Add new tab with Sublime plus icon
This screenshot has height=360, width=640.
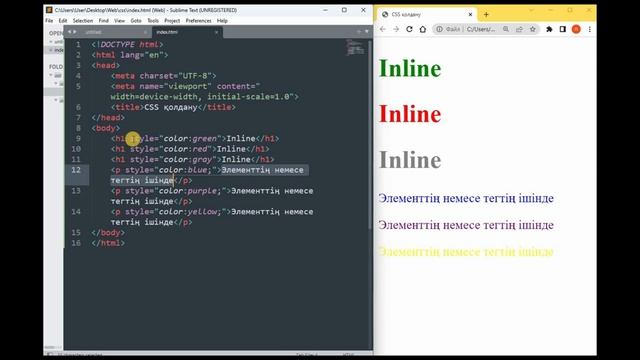click(359, 31)
